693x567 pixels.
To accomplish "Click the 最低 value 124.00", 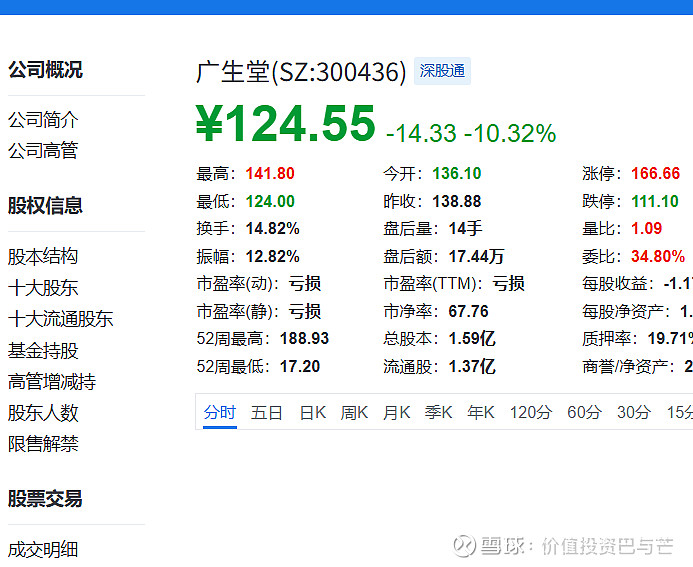I will click(x=270, y=202).
